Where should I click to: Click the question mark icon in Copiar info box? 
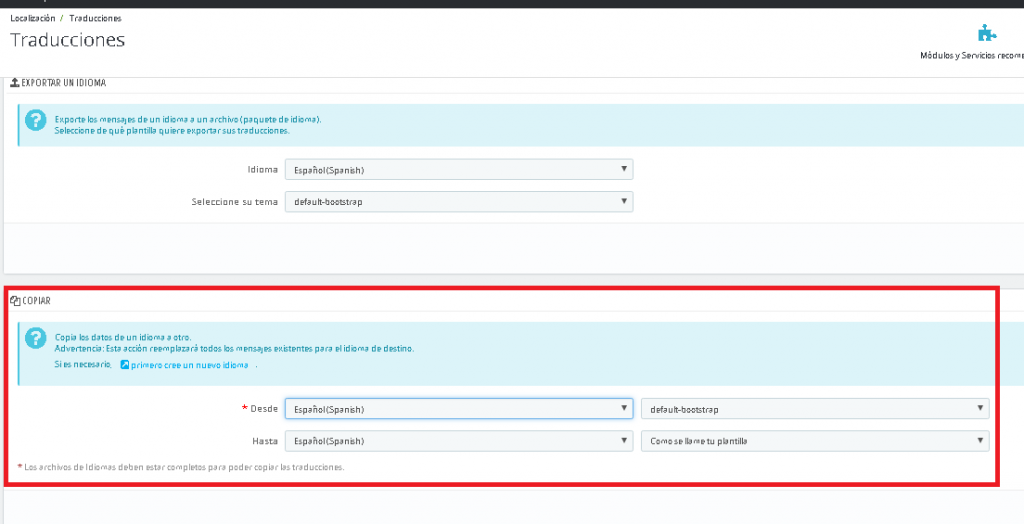coord(36,339)
